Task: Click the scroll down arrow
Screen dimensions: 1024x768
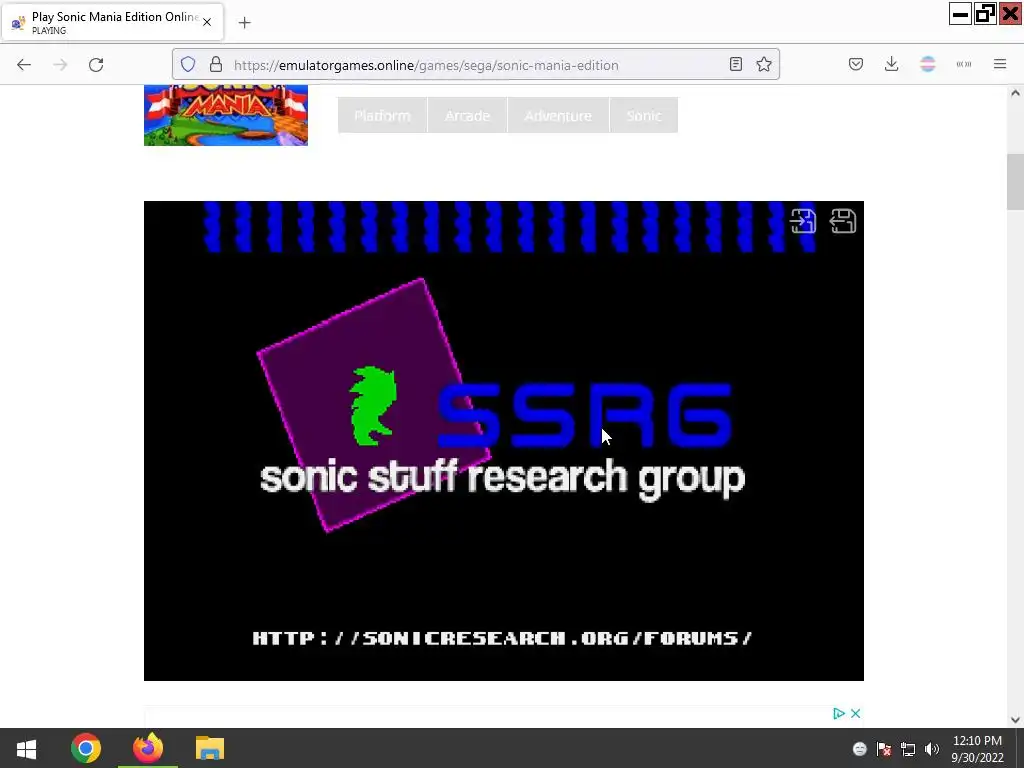Action: coord(1015,720)
